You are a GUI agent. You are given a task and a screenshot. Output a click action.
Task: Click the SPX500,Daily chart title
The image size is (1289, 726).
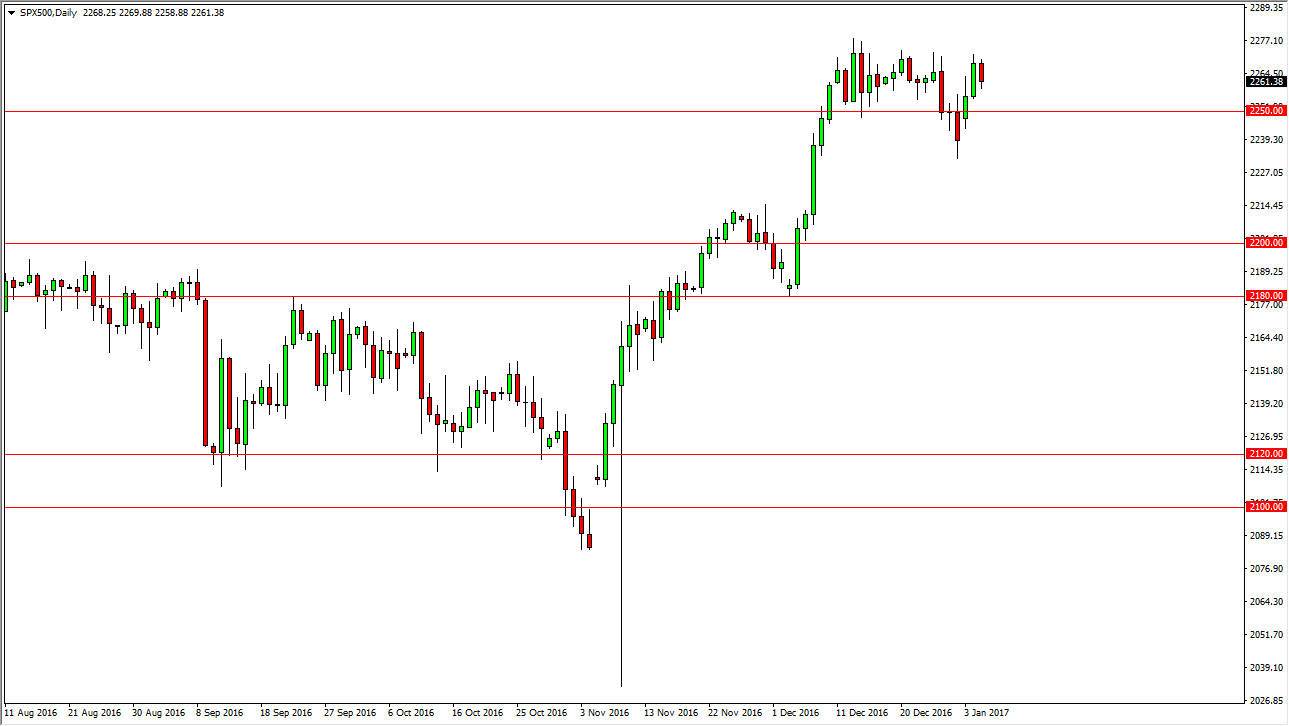click(50, 13)
